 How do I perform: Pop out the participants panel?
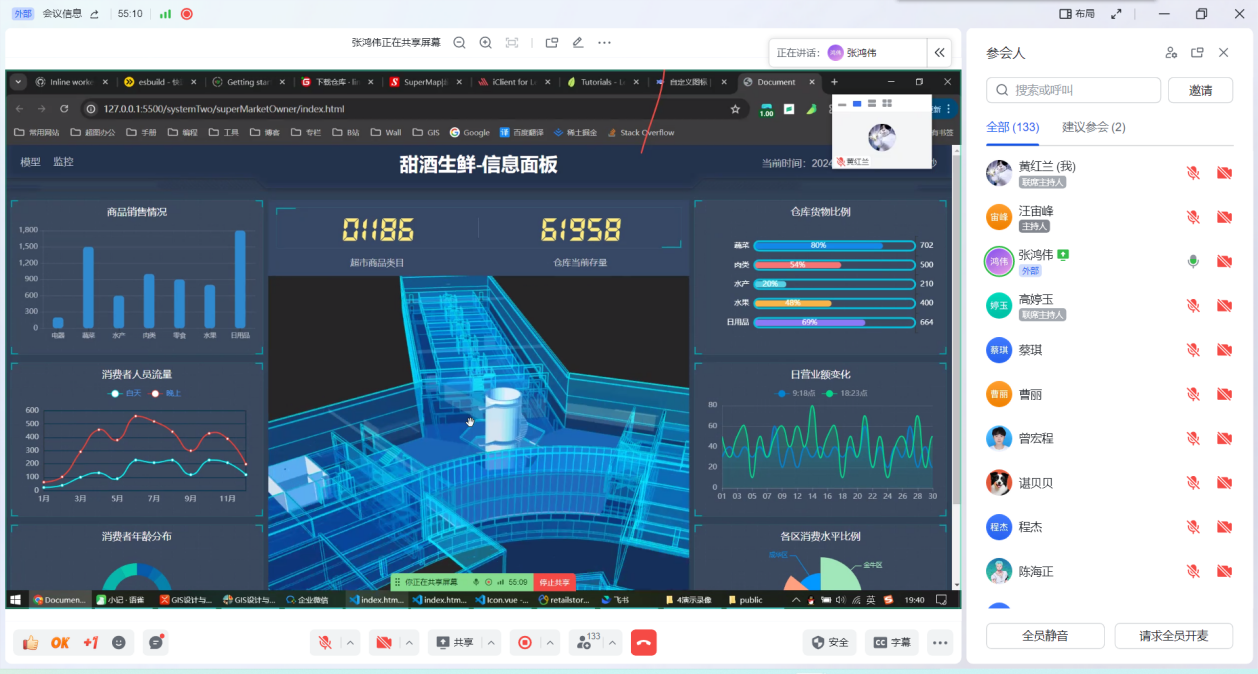point(1197,53)
